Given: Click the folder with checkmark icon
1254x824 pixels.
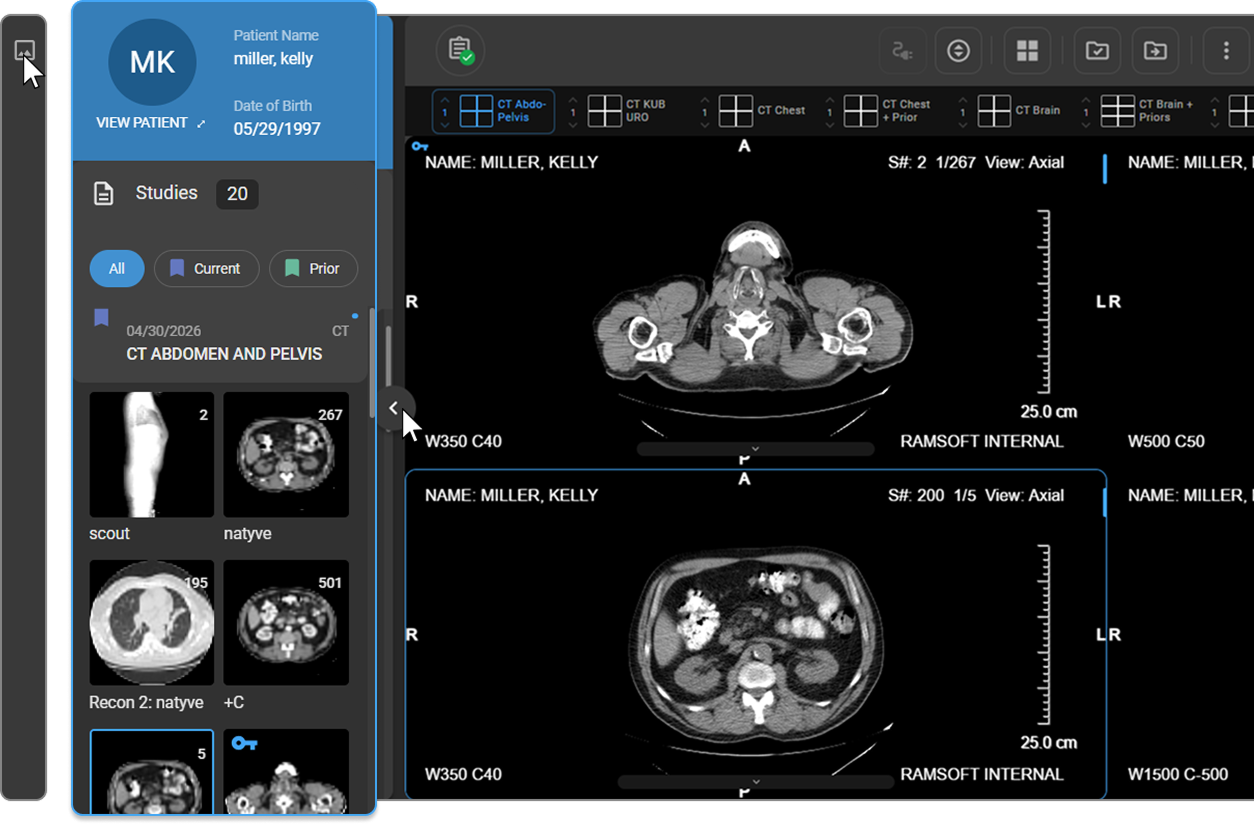Looking at the screenshot, I should pyautogui.click(x=1097, y=50).
